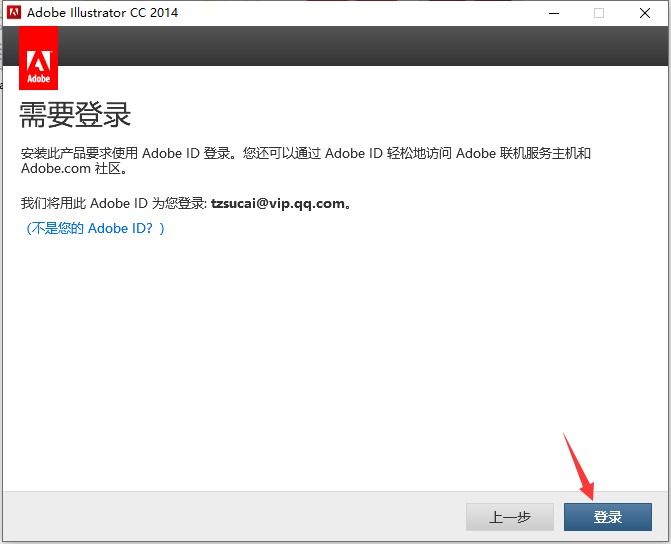The image size is (671, 544).
Task: Click the red Adobe logo badge
Action: click(39, 58)
